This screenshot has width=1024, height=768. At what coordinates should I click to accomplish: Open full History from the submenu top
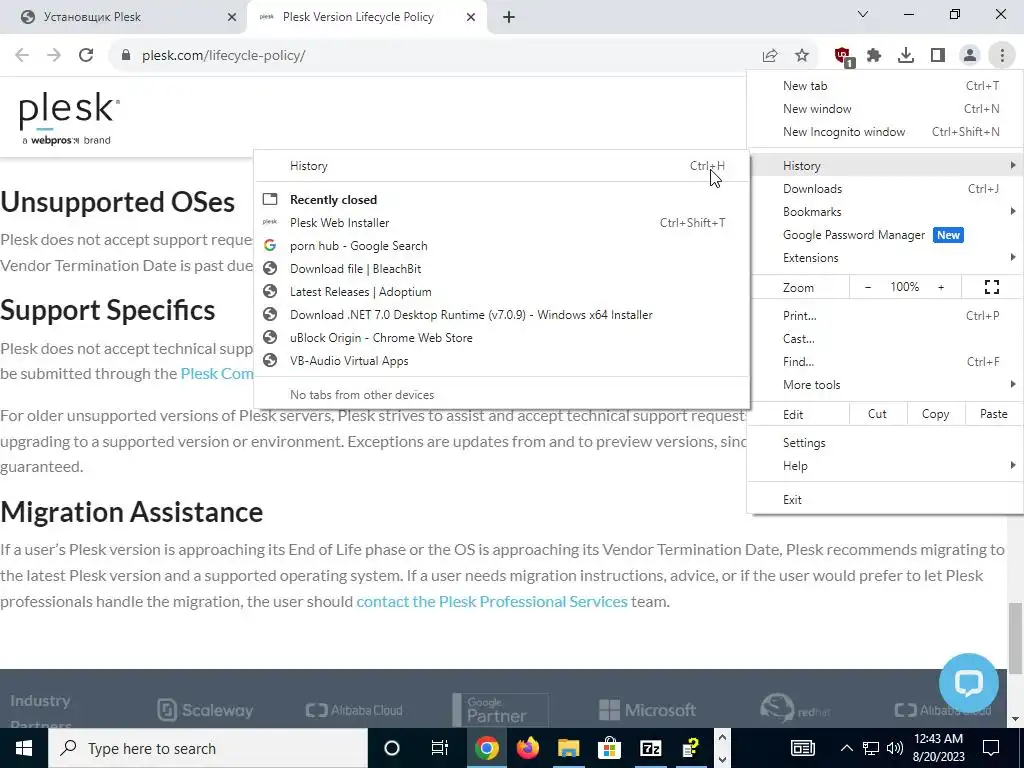[x=502, y=166]
